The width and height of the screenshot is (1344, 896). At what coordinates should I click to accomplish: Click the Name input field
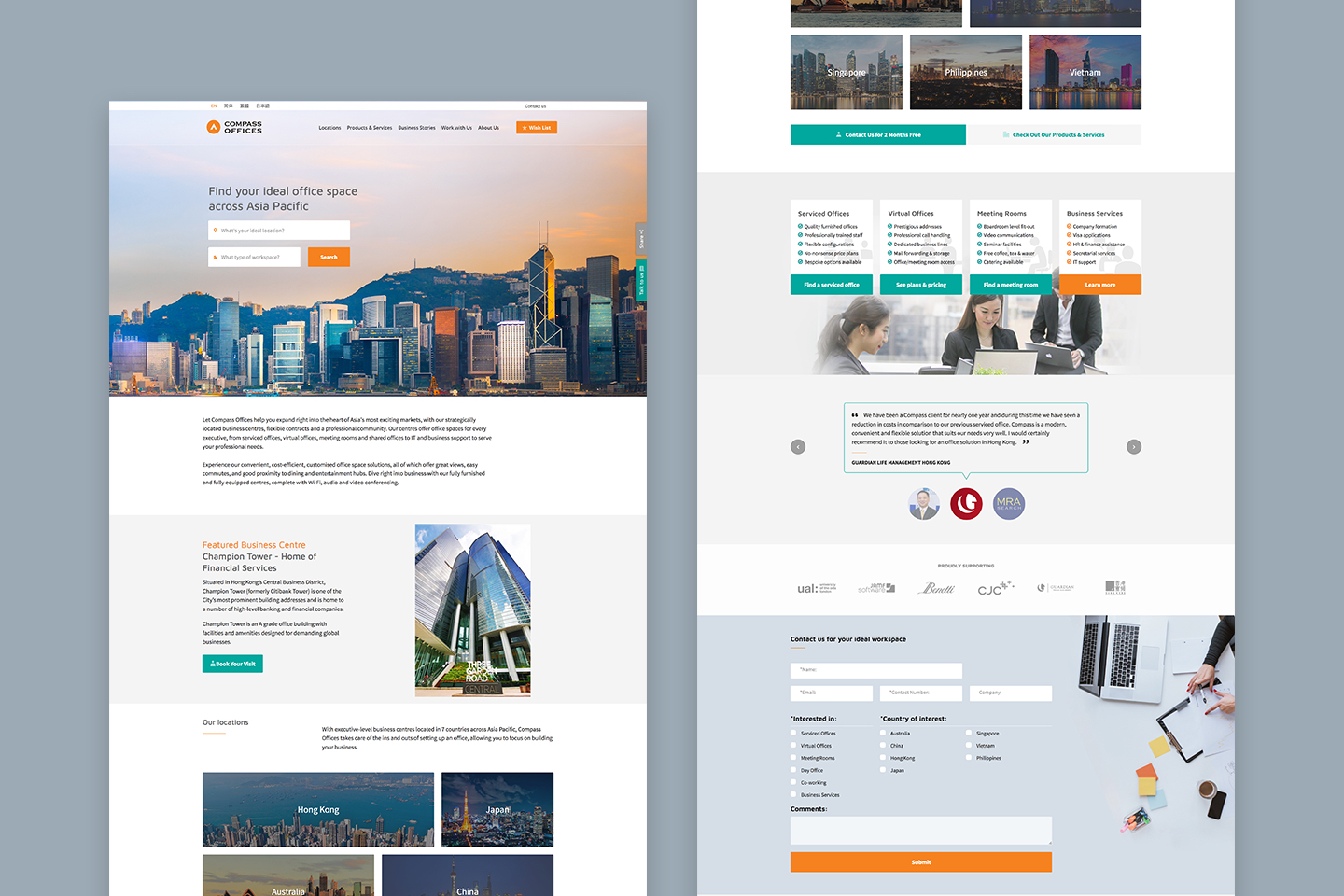coord(876,670)
